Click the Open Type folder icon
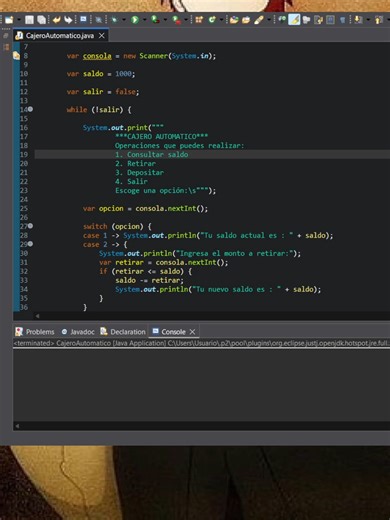This screenshot has height=520, width=390. (234, 20)
